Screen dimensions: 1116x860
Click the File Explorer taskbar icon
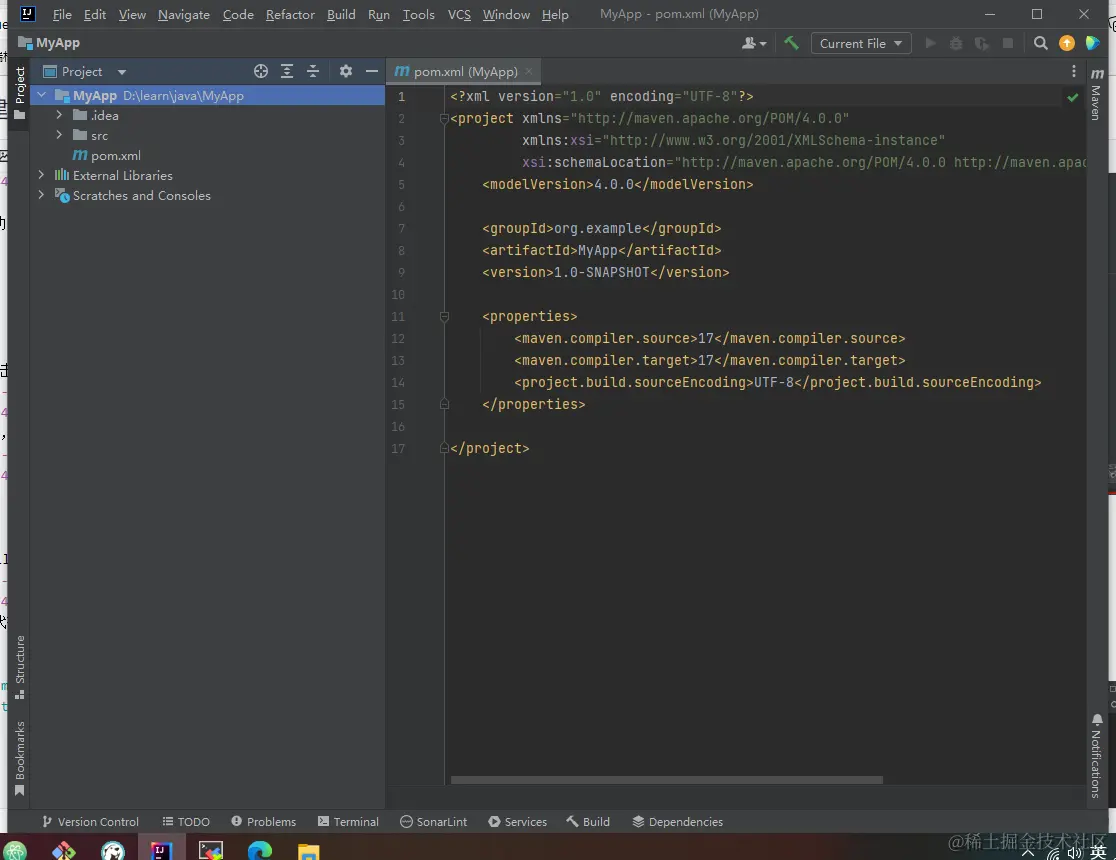(308, 851)
